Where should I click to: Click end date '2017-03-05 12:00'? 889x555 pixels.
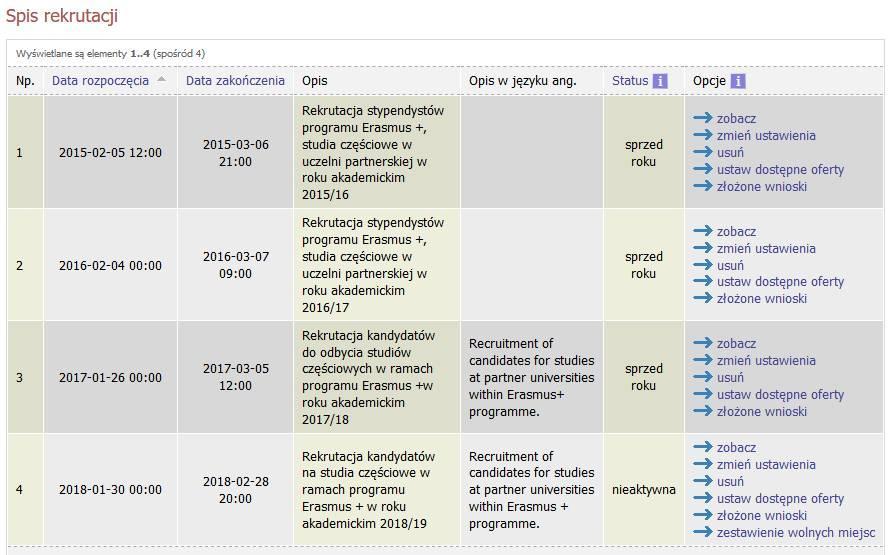235,377
